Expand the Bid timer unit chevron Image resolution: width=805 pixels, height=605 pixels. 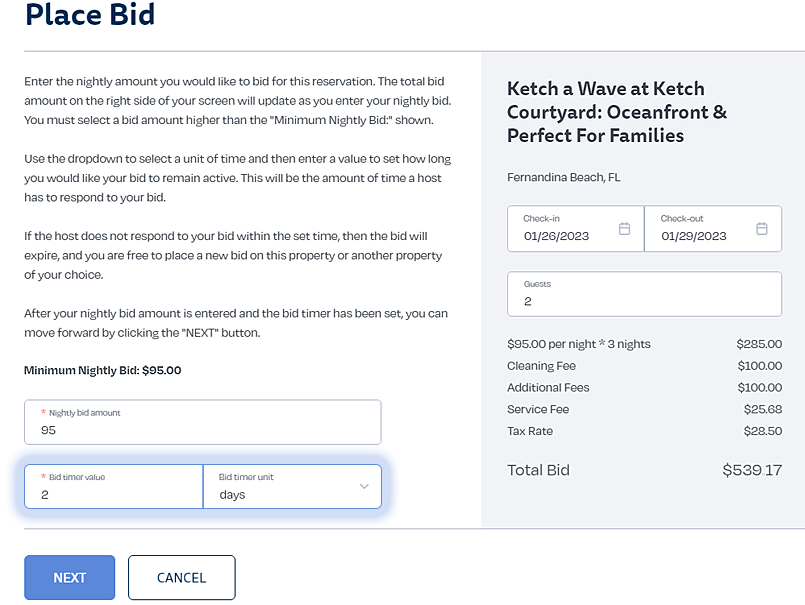[363, 487]
